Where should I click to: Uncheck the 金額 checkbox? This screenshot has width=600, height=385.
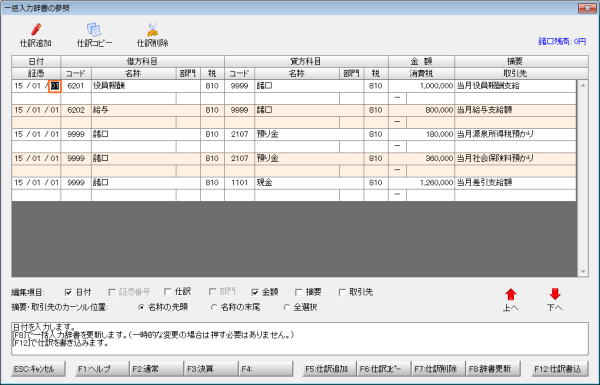point(255,292)
